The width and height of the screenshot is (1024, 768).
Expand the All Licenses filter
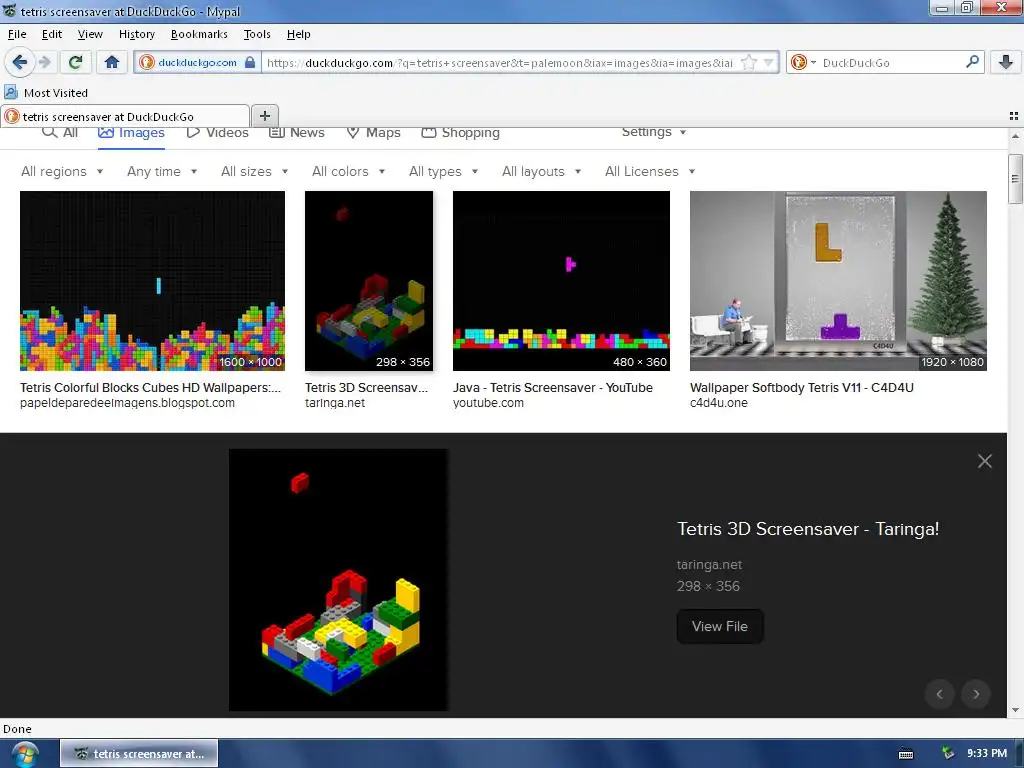[x=650, y=171]
